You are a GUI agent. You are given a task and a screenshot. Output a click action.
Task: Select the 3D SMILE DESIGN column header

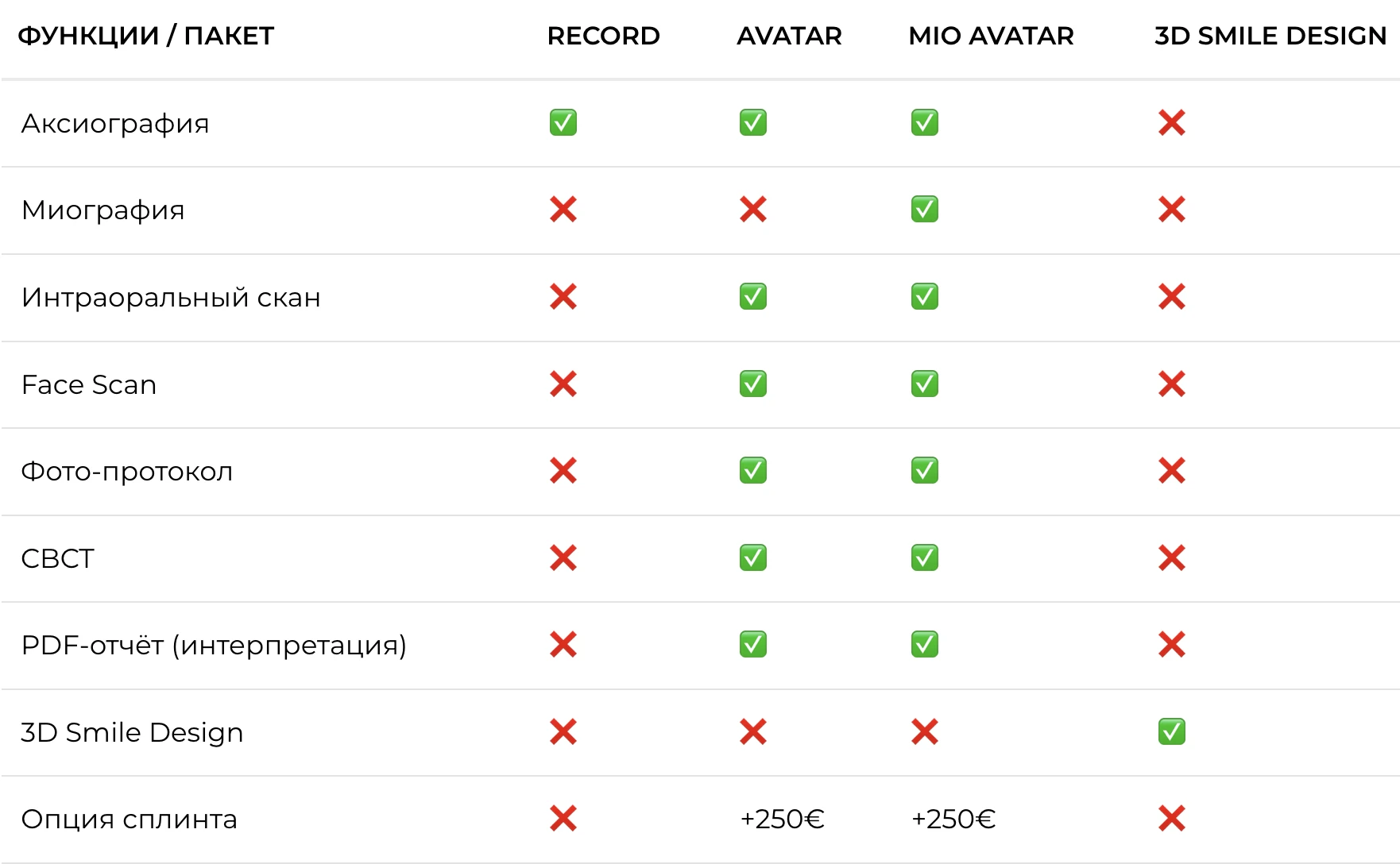point(1270,36)
